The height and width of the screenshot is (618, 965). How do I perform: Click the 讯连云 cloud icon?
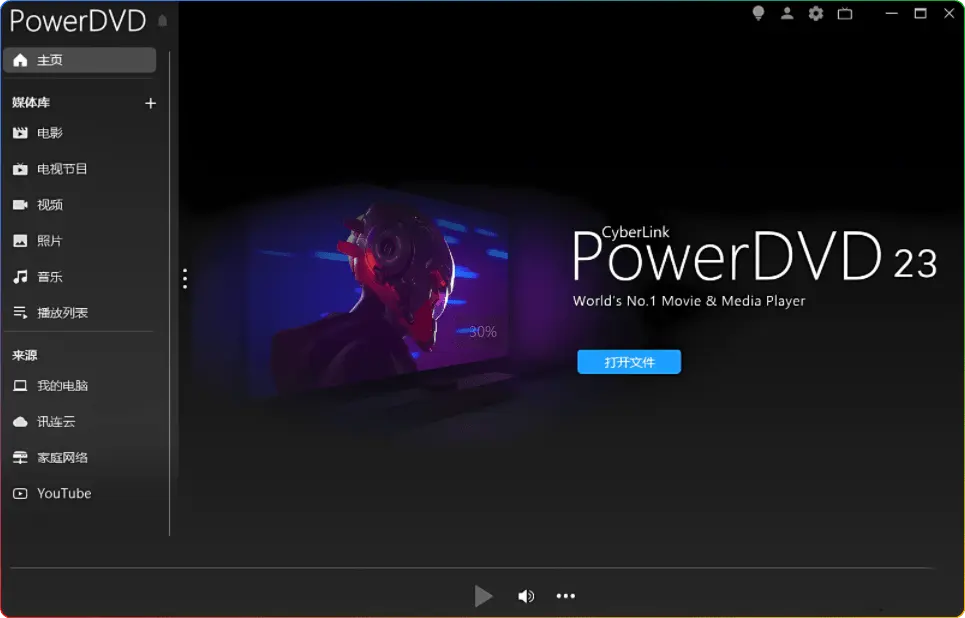tap(20, 422)
